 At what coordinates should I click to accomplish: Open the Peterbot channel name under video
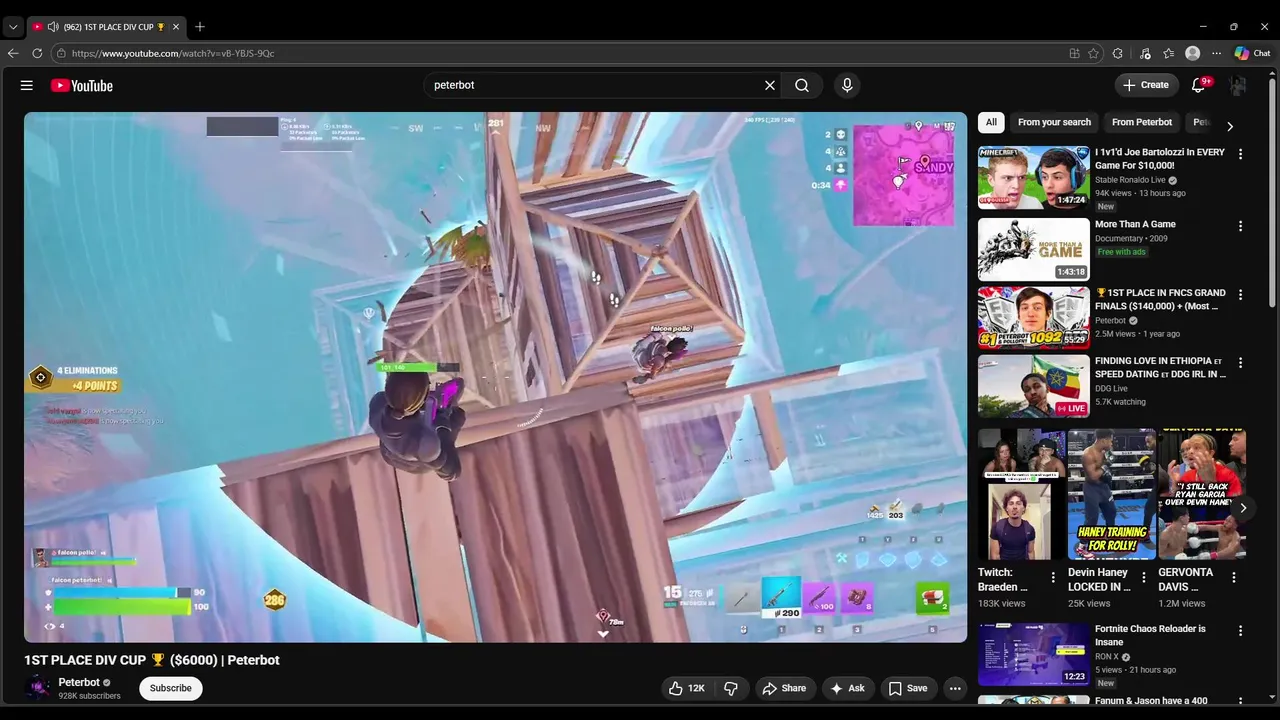point(79,682)
